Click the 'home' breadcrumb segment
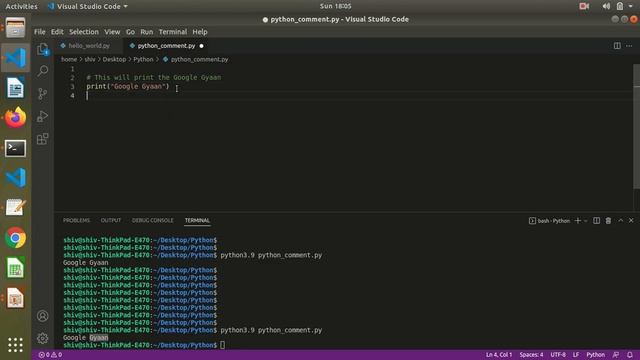The image size is (640, 360). [69, 60]
